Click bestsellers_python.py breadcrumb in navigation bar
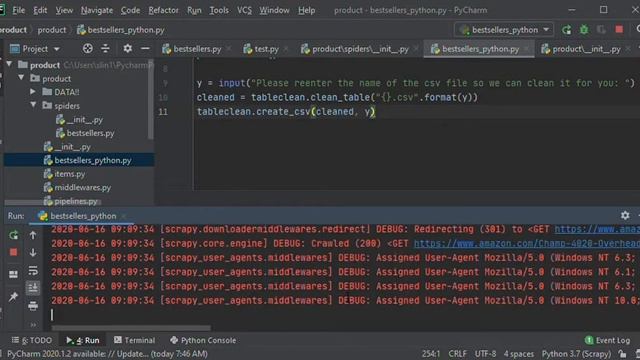The image size is (640, 360). click(121, 30)
